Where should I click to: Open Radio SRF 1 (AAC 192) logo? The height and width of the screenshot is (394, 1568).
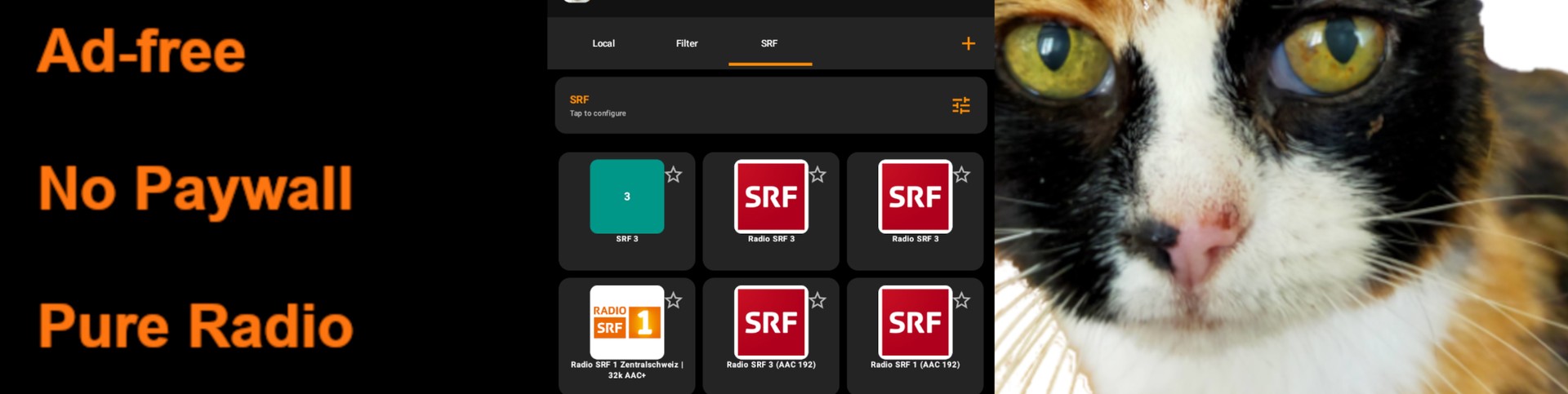[915, 322]
